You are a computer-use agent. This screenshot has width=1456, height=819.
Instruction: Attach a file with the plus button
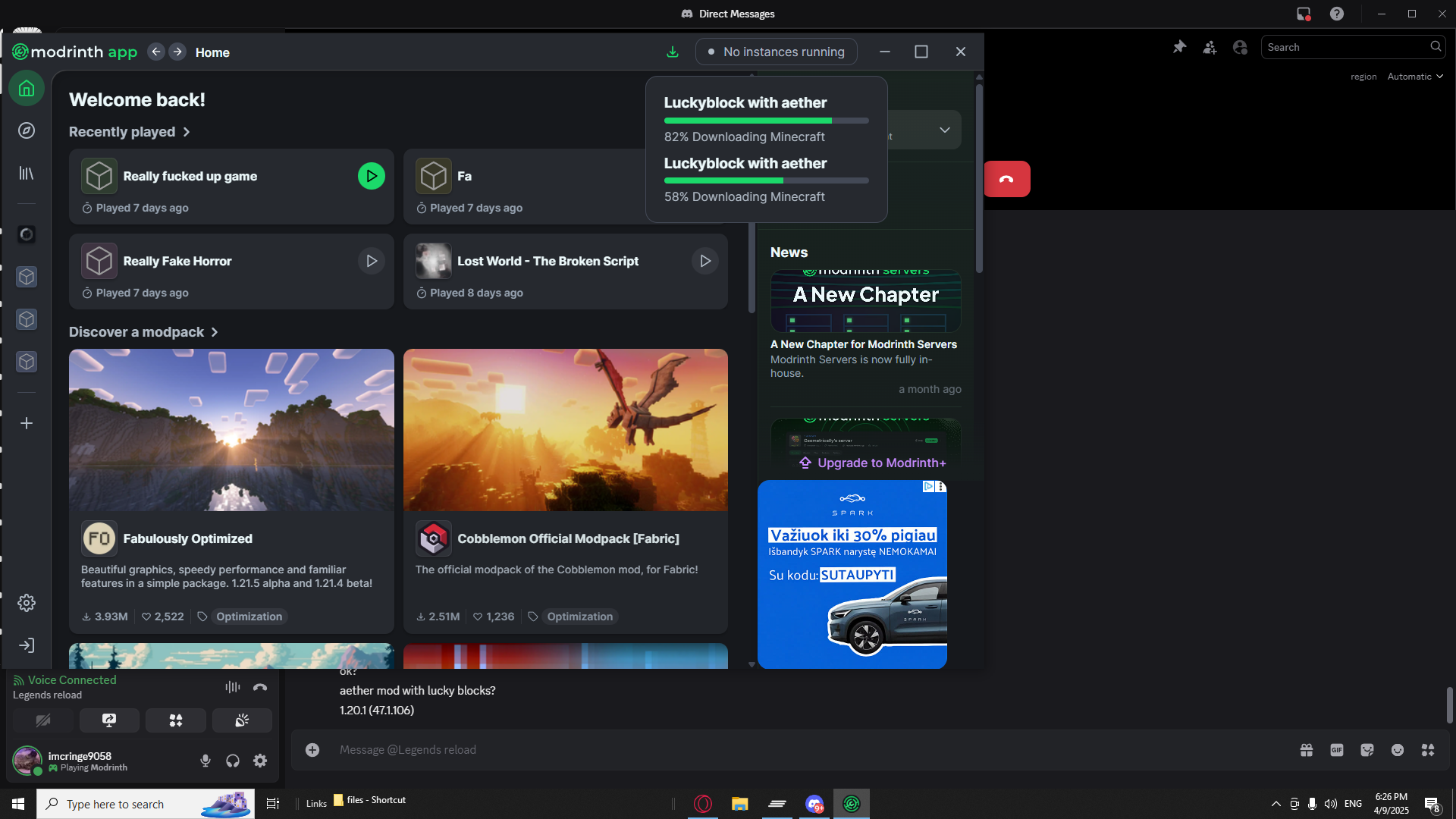click(x=312, y=750)
